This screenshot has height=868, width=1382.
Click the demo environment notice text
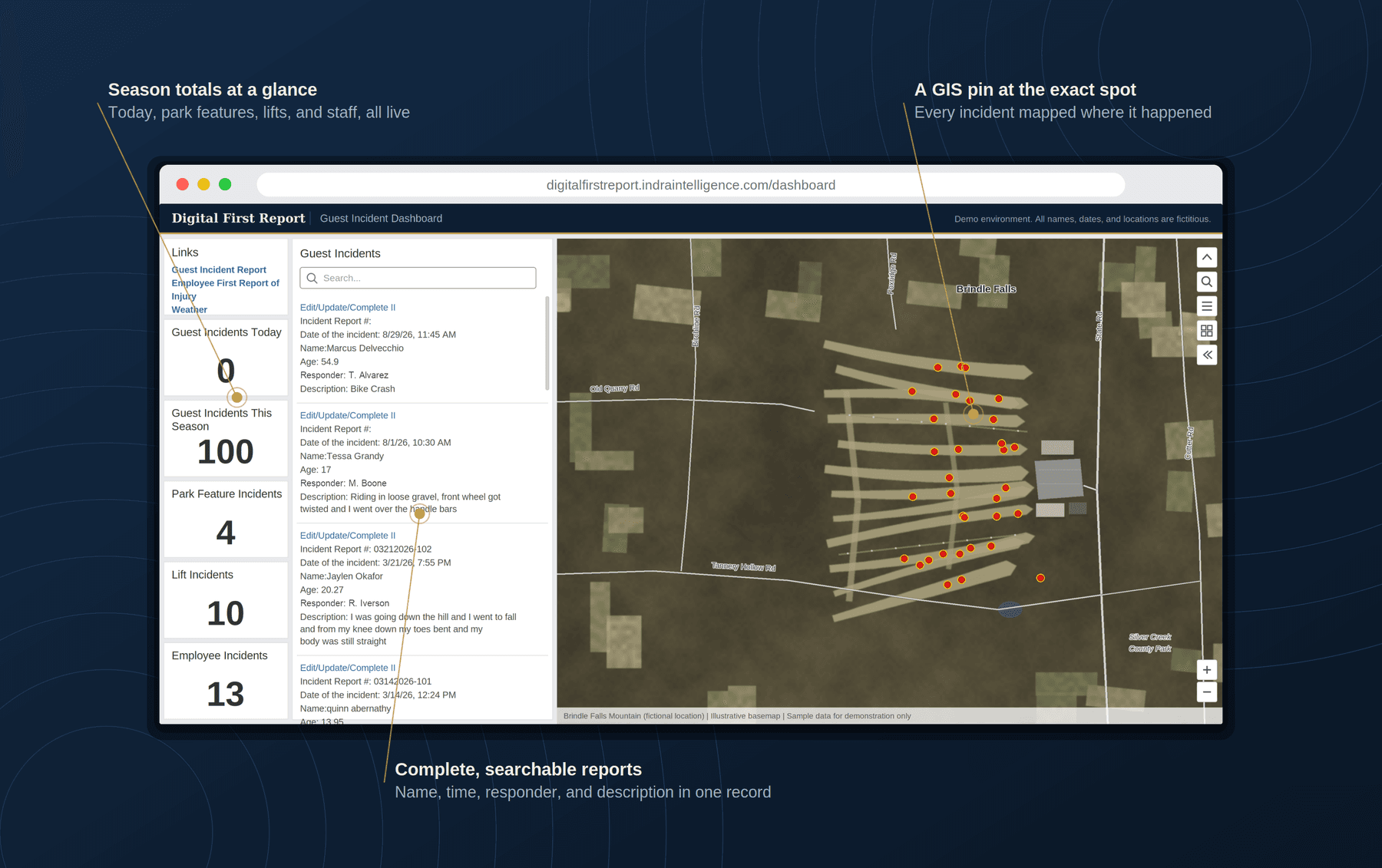coord(1082,219)
